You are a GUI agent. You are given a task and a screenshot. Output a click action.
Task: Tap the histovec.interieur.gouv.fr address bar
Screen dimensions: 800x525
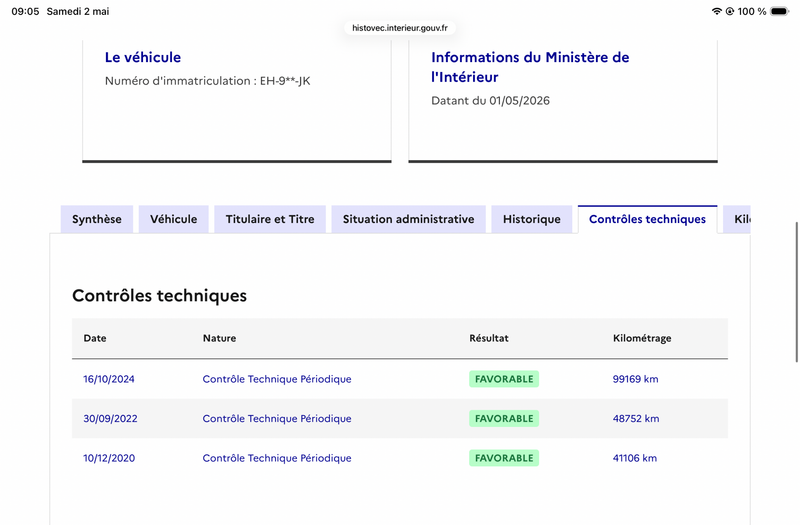(400, 28)
